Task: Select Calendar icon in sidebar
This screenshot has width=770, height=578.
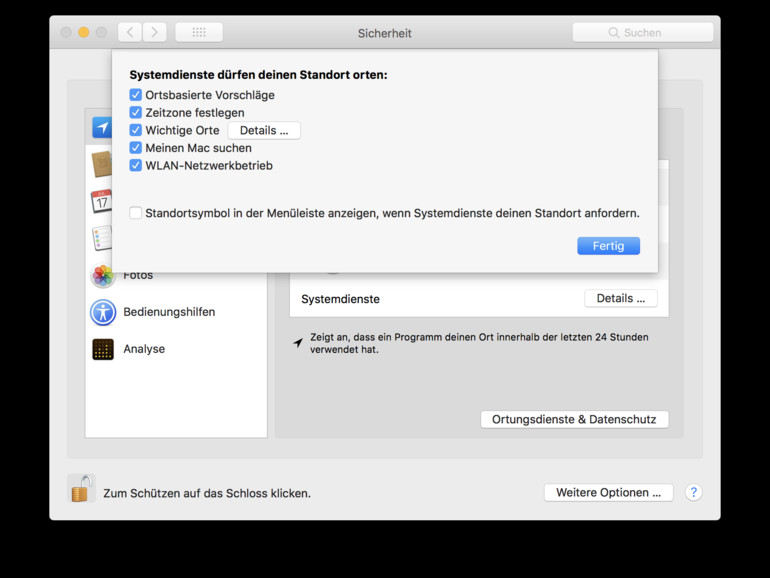Action: [102, 201]
